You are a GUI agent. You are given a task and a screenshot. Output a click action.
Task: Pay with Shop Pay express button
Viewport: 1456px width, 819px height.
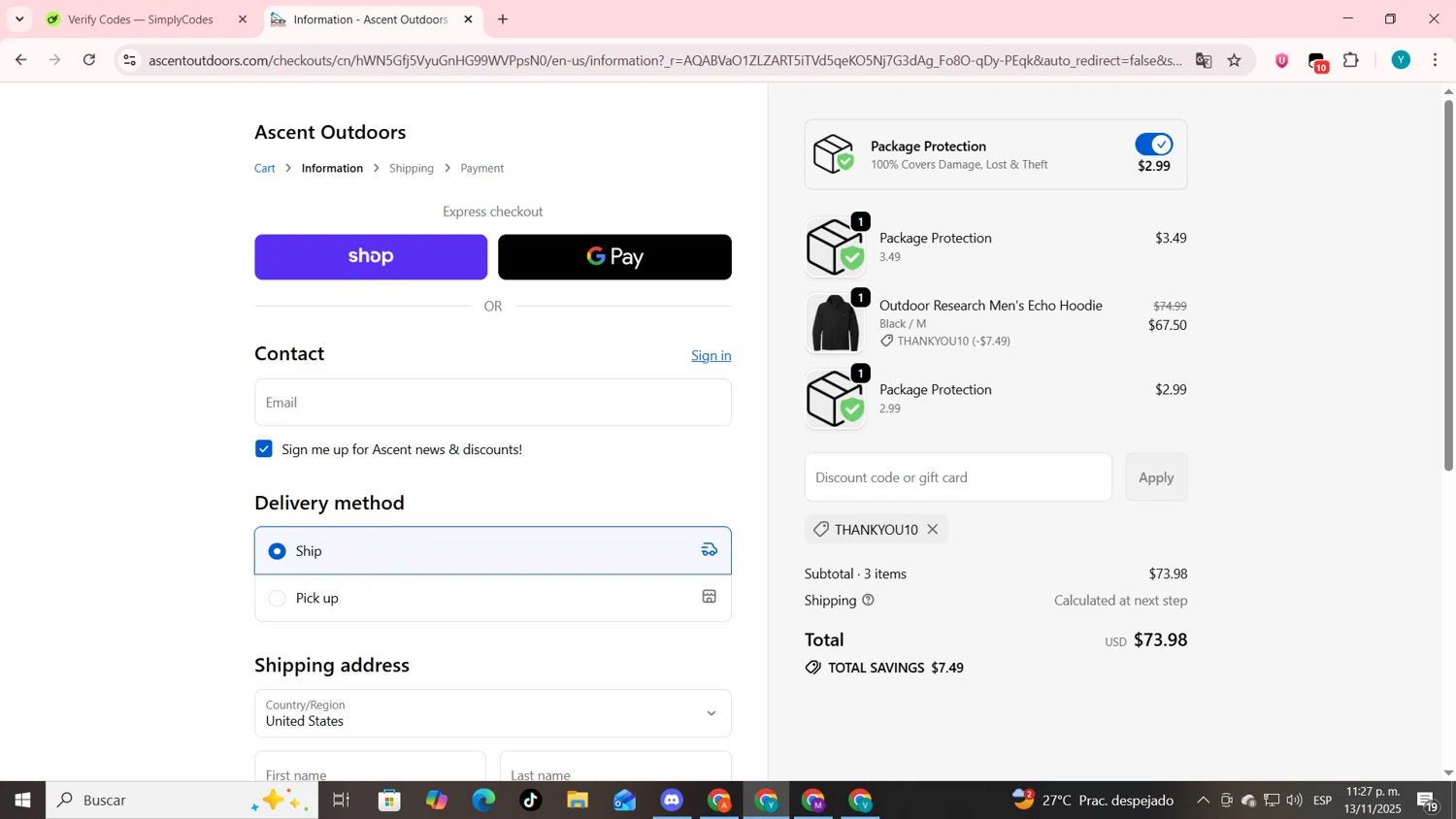(371, 257)
